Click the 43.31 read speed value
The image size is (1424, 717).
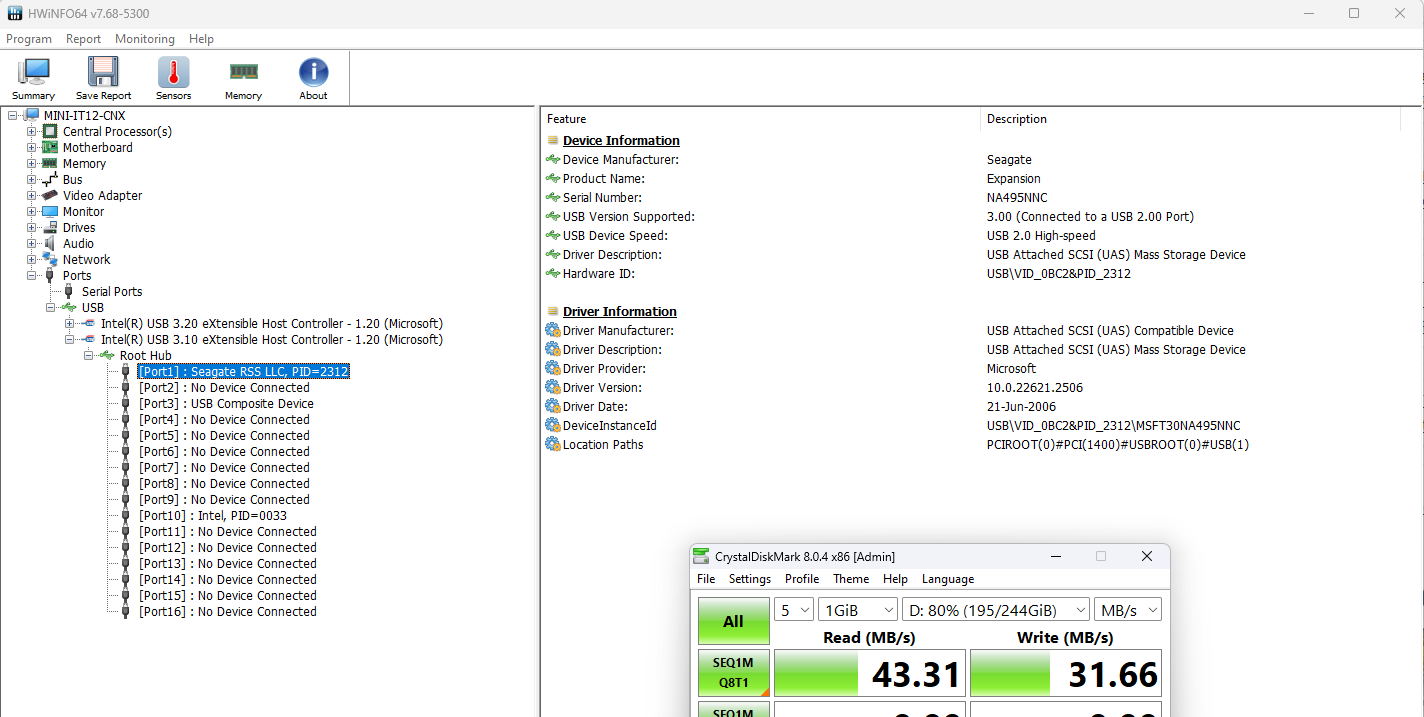916,675
